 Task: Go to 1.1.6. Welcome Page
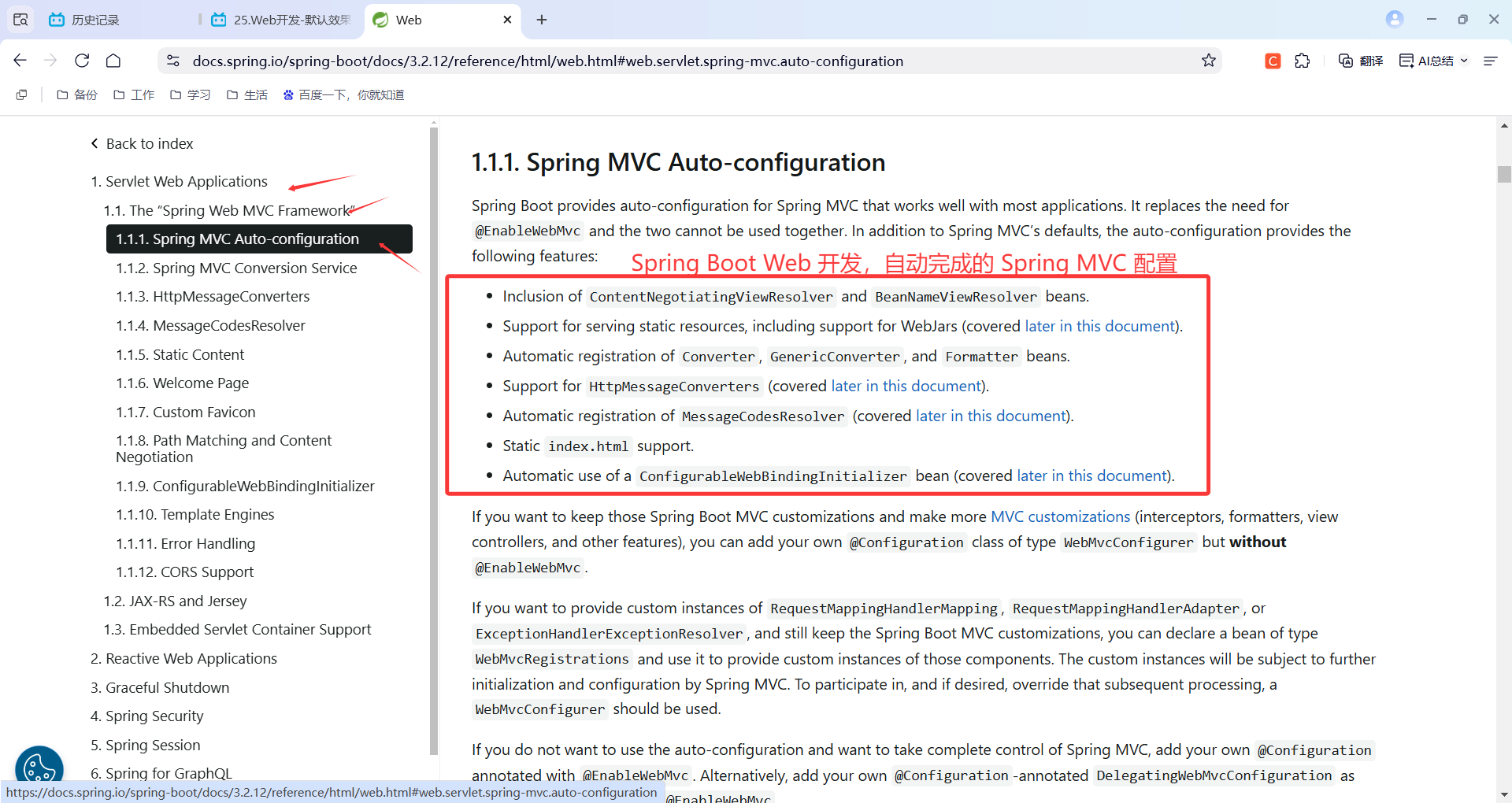182,383
